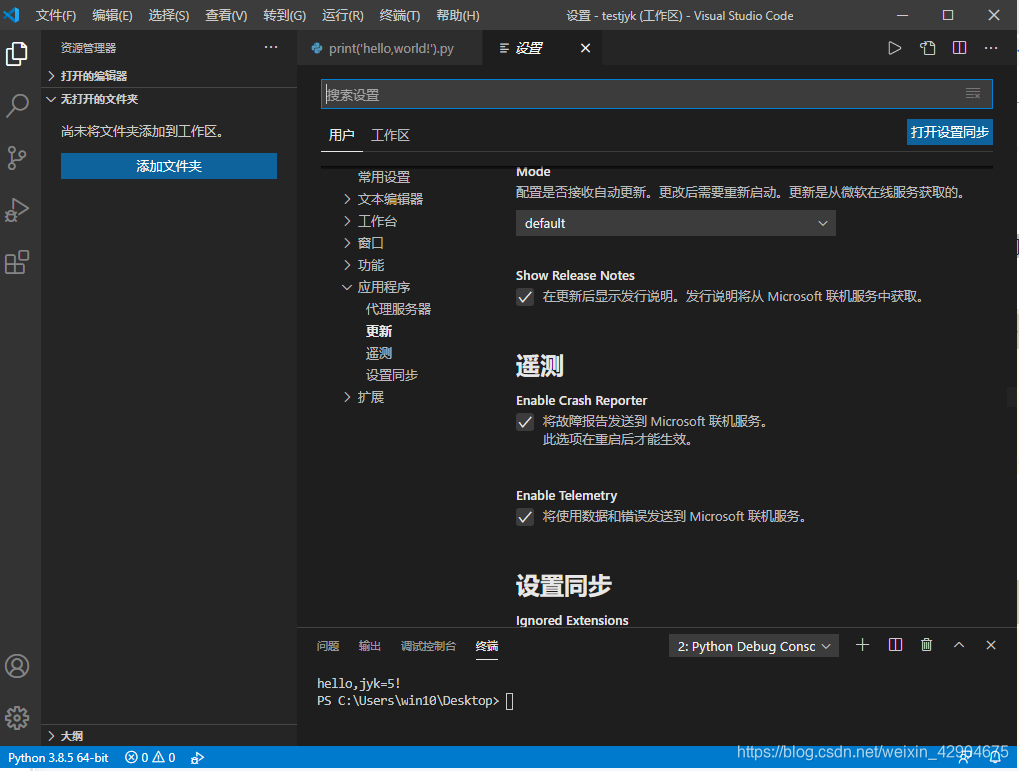
Task: Open the Source Control view
Action: (17, 158)
